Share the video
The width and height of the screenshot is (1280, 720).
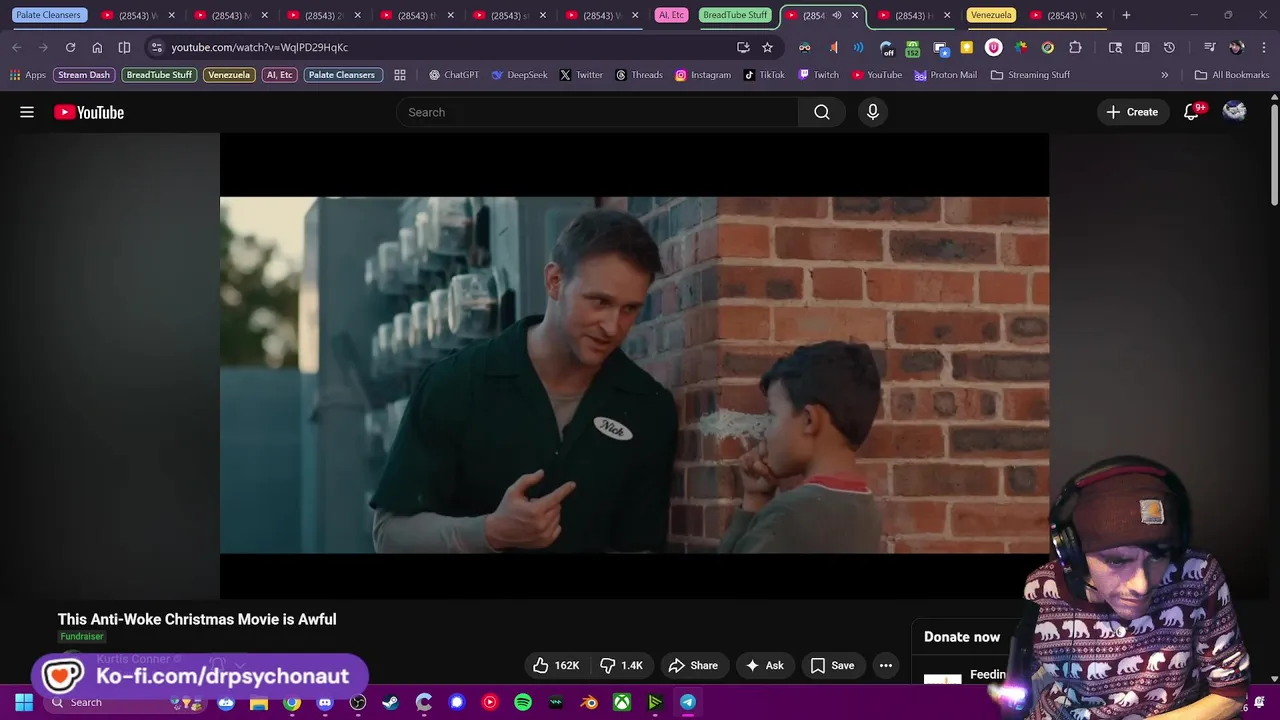coord(693,665)
